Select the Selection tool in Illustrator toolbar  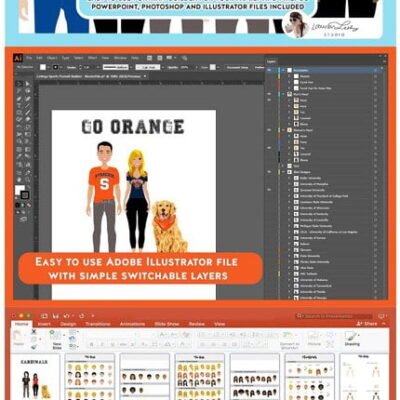[19, 84]
